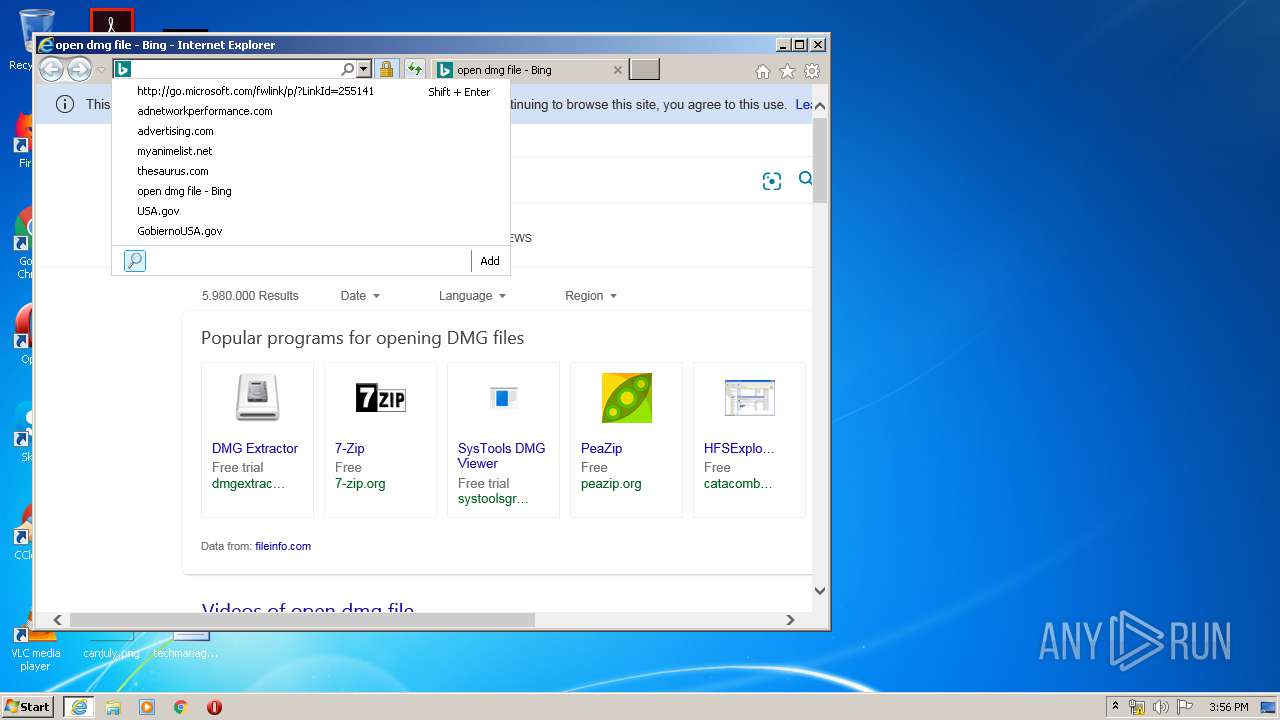Viewport: 1280px width, 720px height.
Task: Click the vertical scrollbar down arrow
Action: [820, 591]
